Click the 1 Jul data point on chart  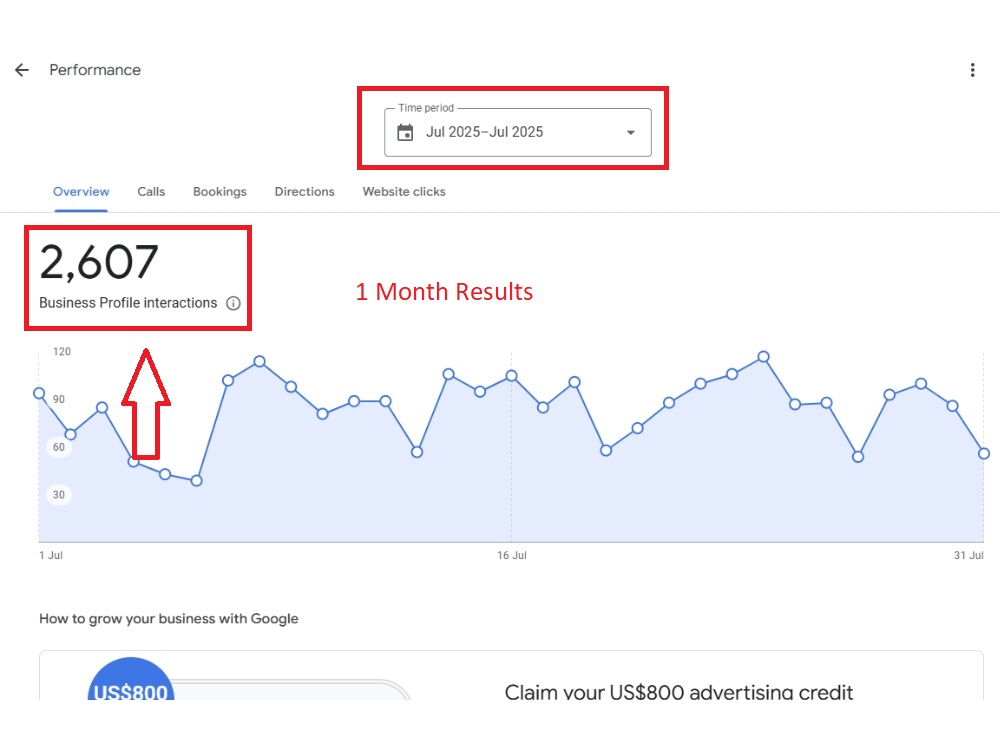[x=39, y=393]
